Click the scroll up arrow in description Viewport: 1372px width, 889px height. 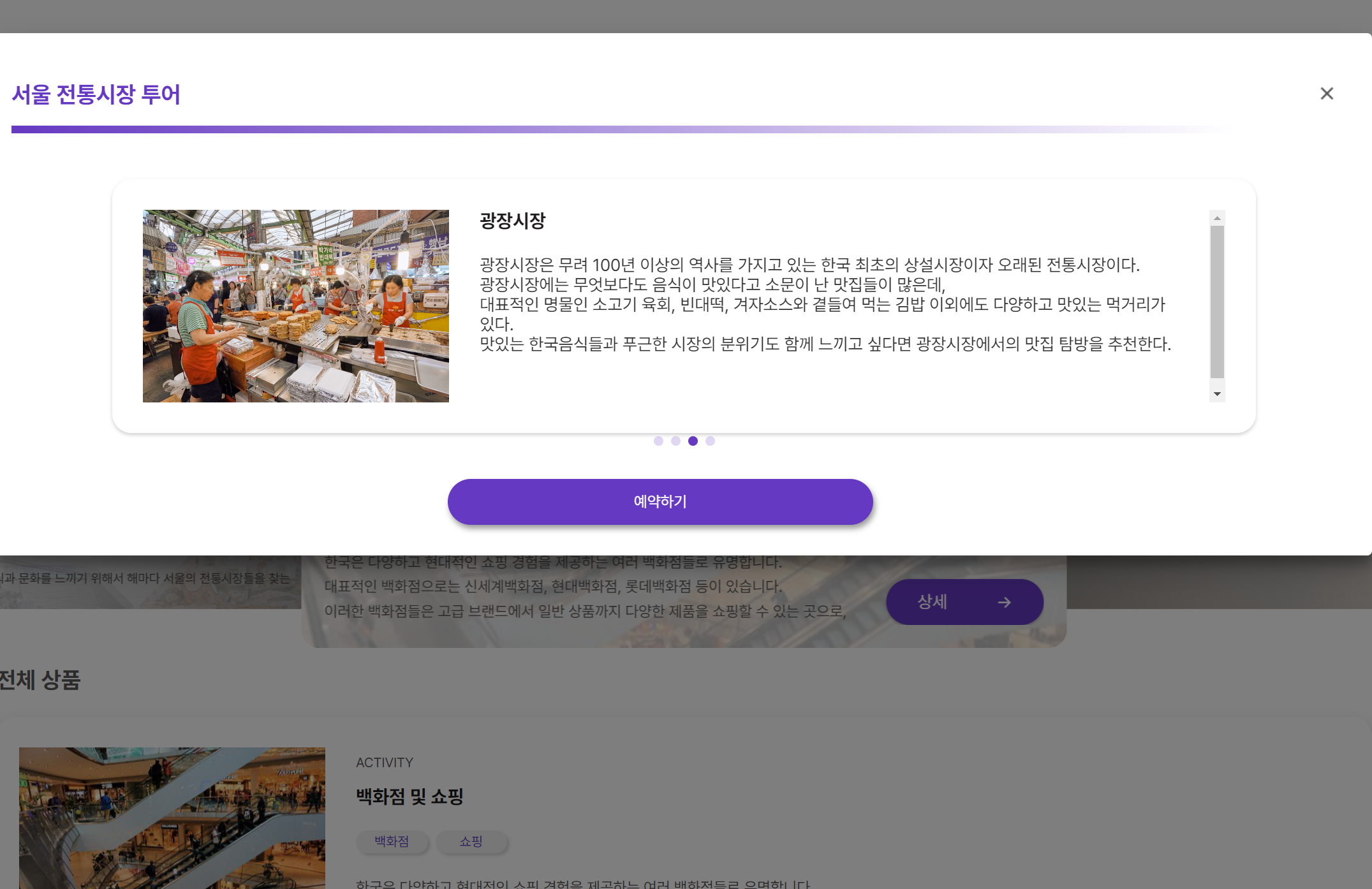tap(1217, 218)
